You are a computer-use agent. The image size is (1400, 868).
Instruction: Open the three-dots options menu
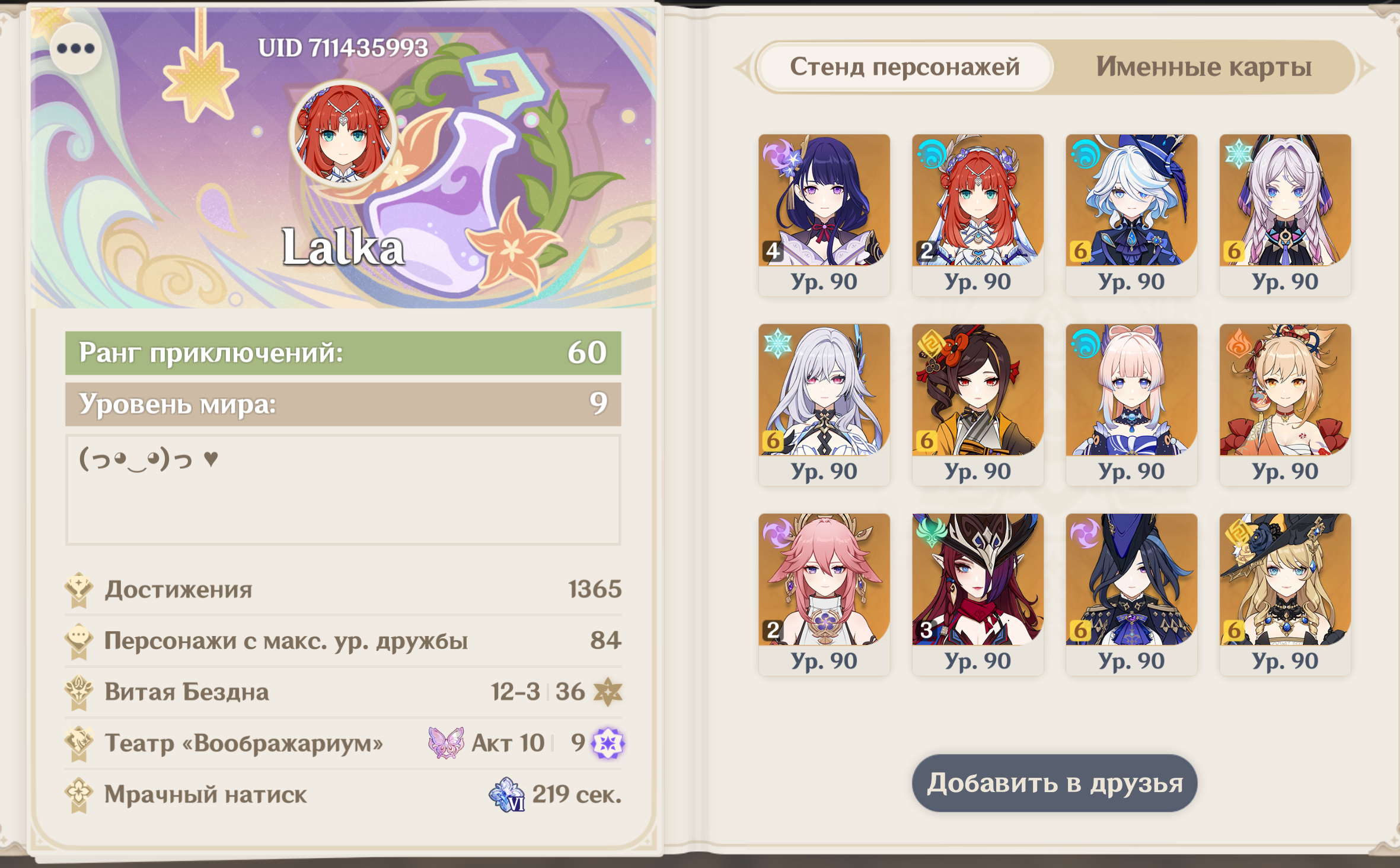(75, 49)
